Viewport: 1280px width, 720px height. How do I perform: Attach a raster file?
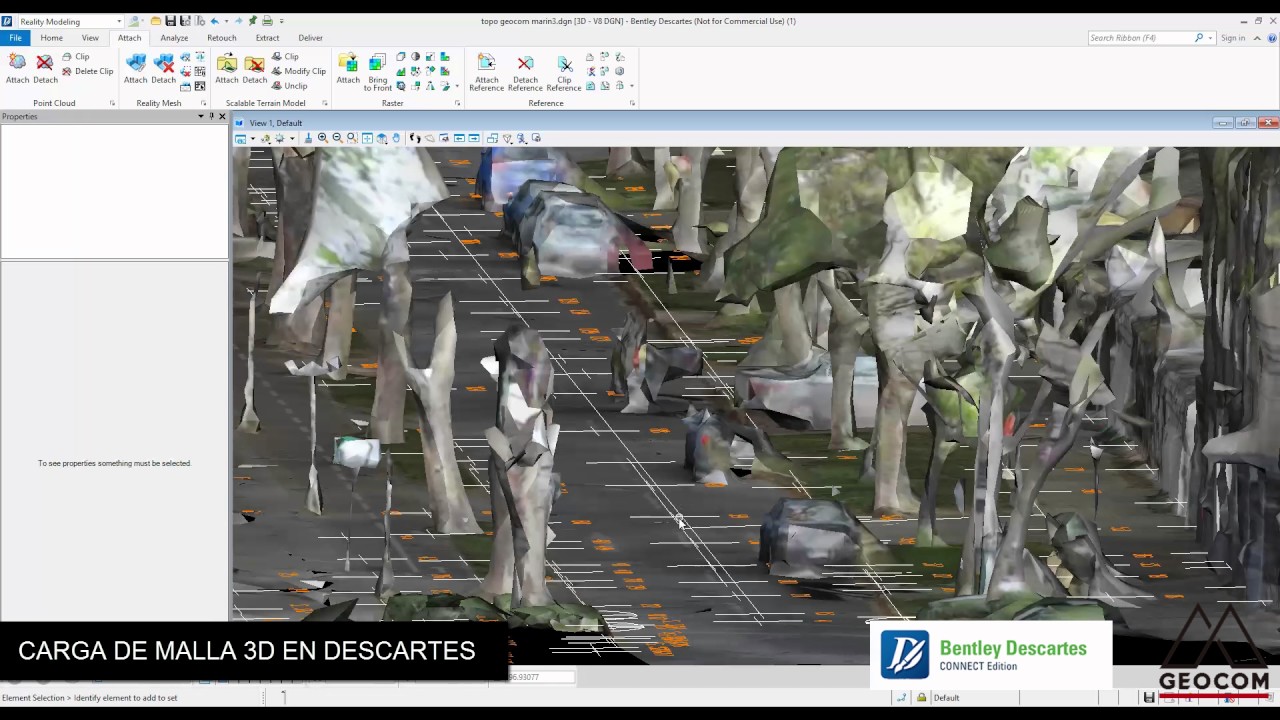(x=348, y=68)
